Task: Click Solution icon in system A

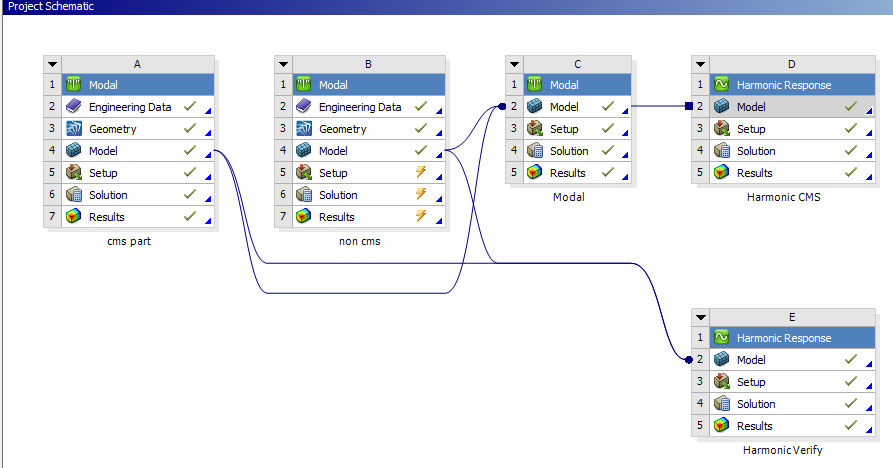Action: pos(73,194)
